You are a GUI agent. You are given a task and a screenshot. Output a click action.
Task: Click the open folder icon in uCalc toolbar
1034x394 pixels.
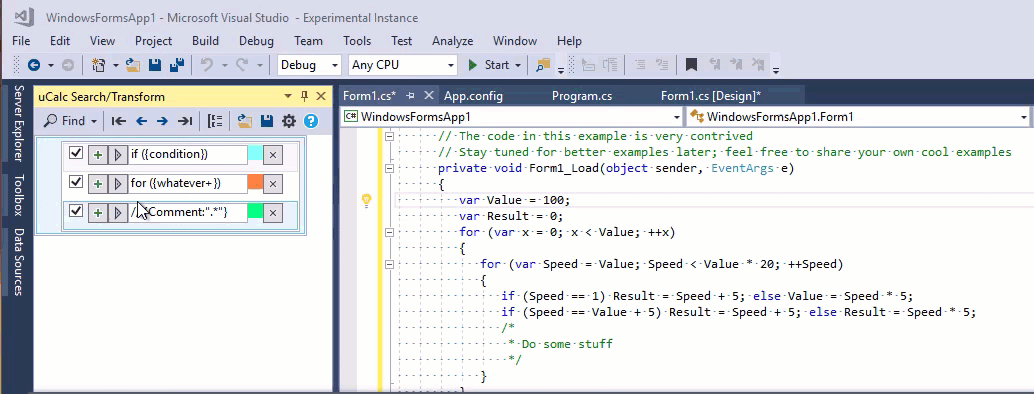[x=245, y=121]
